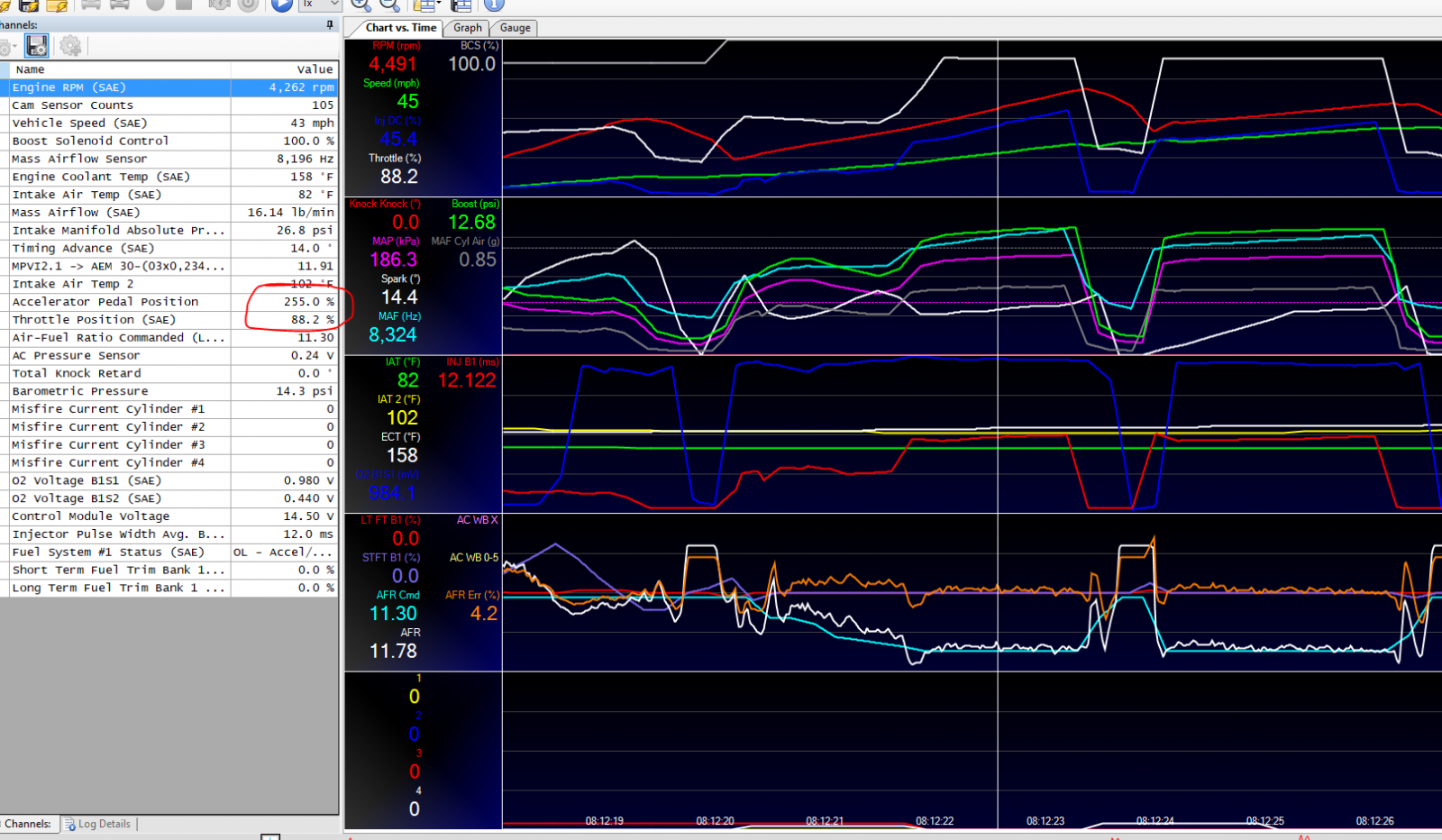Click the AFR Cmd legend reading 11.30
Screen dimensions: 1442x840
point(394,614)
